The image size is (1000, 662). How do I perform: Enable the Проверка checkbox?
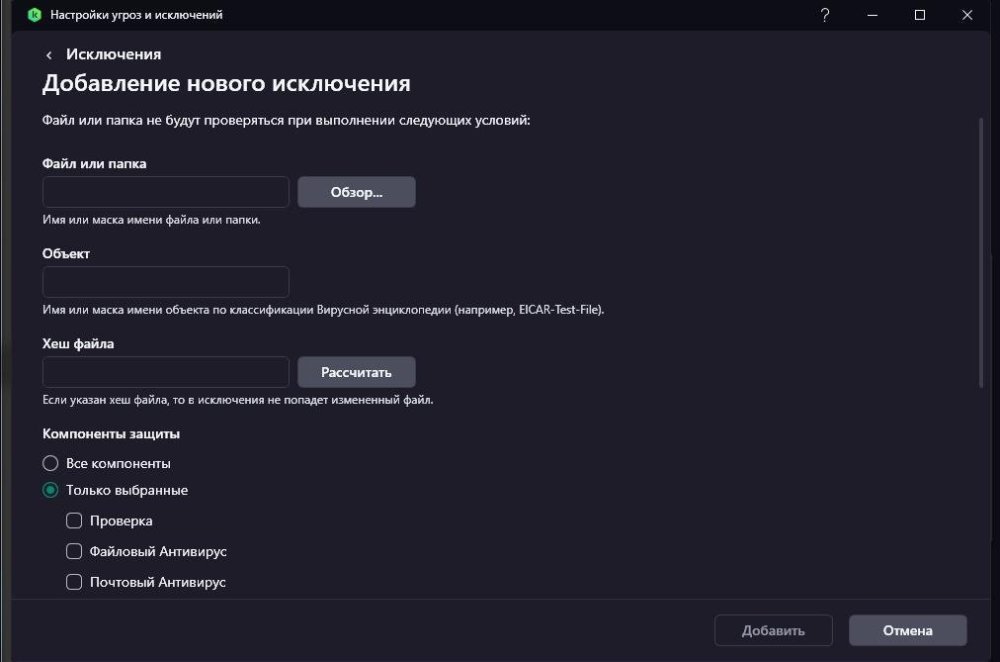tap(74, 521)
